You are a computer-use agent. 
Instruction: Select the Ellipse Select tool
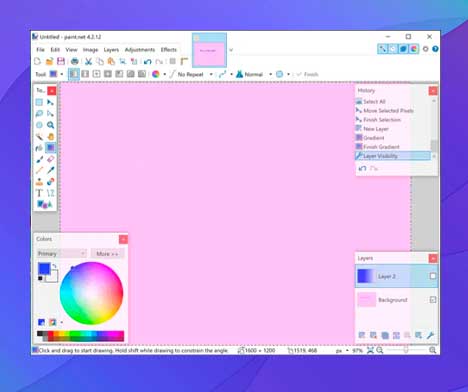(39, 125)
